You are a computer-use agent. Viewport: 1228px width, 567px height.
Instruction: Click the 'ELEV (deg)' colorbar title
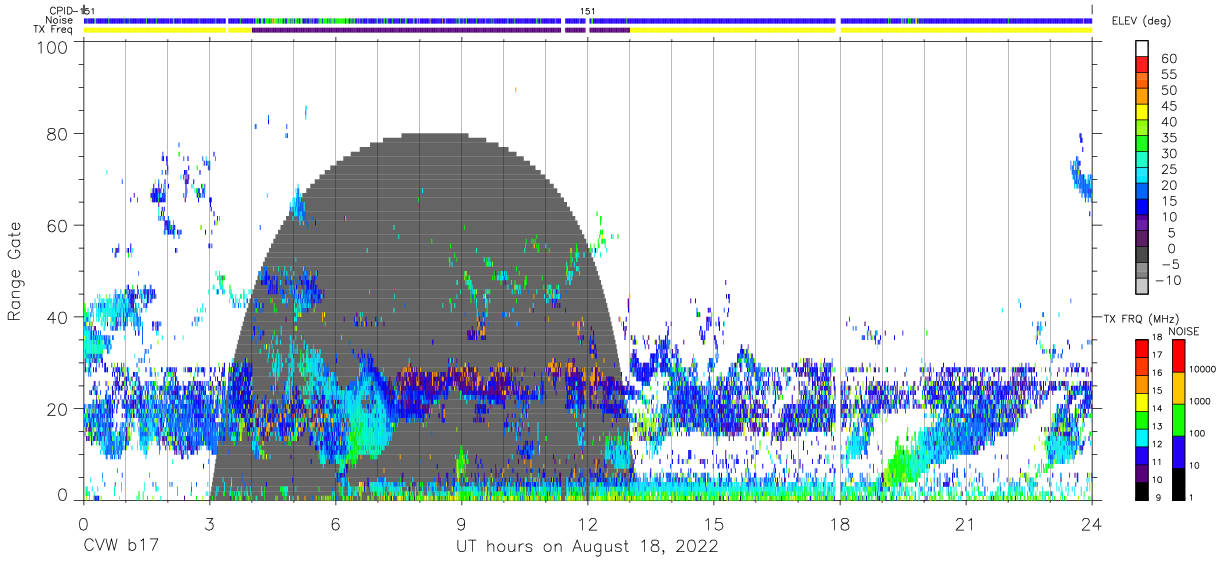[x=1141, y=21]
